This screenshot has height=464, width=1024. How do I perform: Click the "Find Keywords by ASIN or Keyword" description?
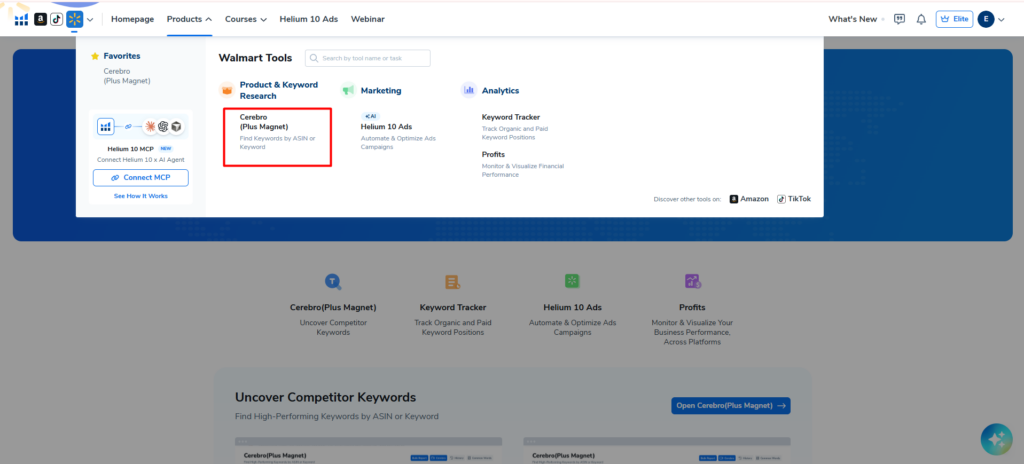coord(278,142)
